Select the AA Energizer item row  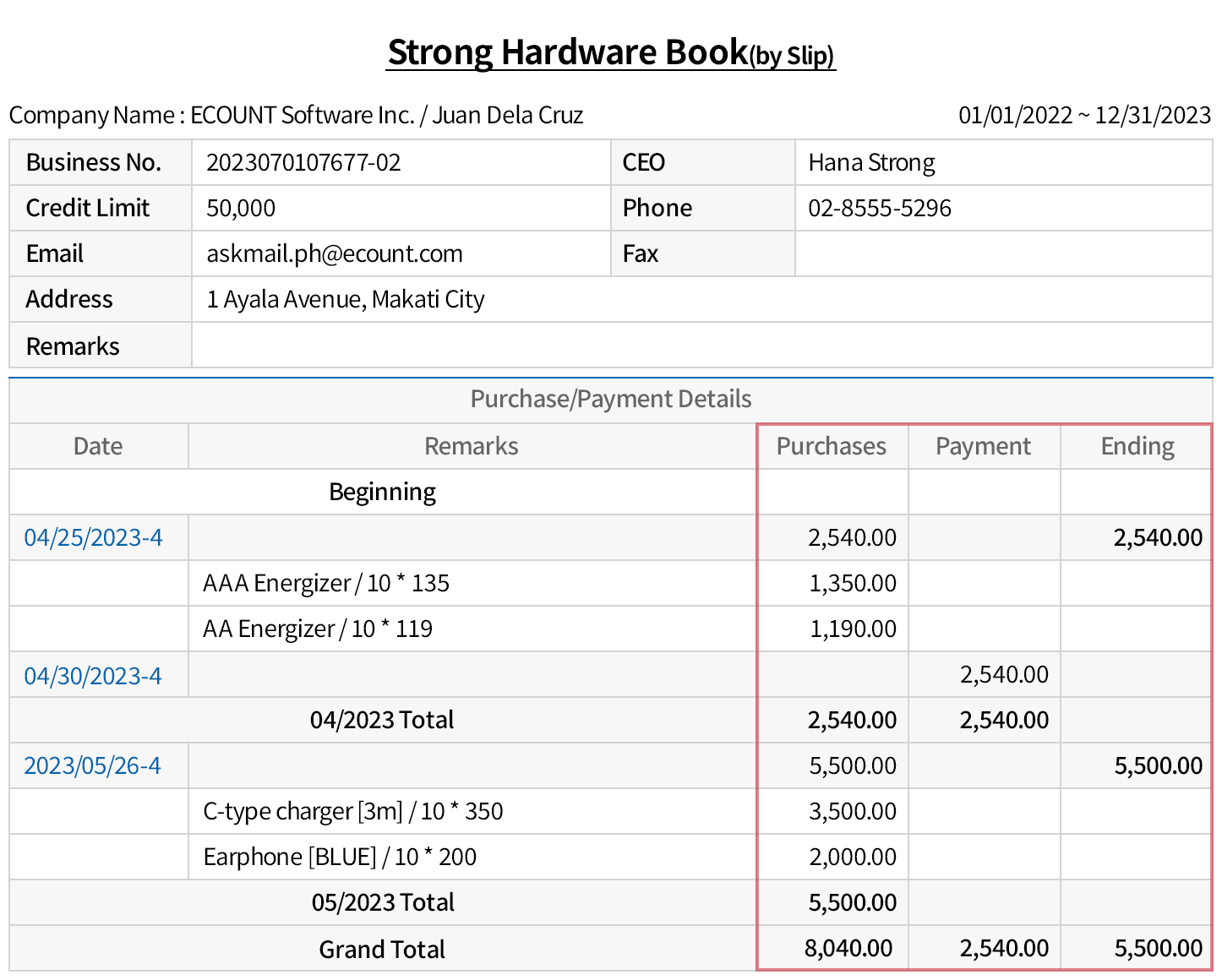pos(318,629)
